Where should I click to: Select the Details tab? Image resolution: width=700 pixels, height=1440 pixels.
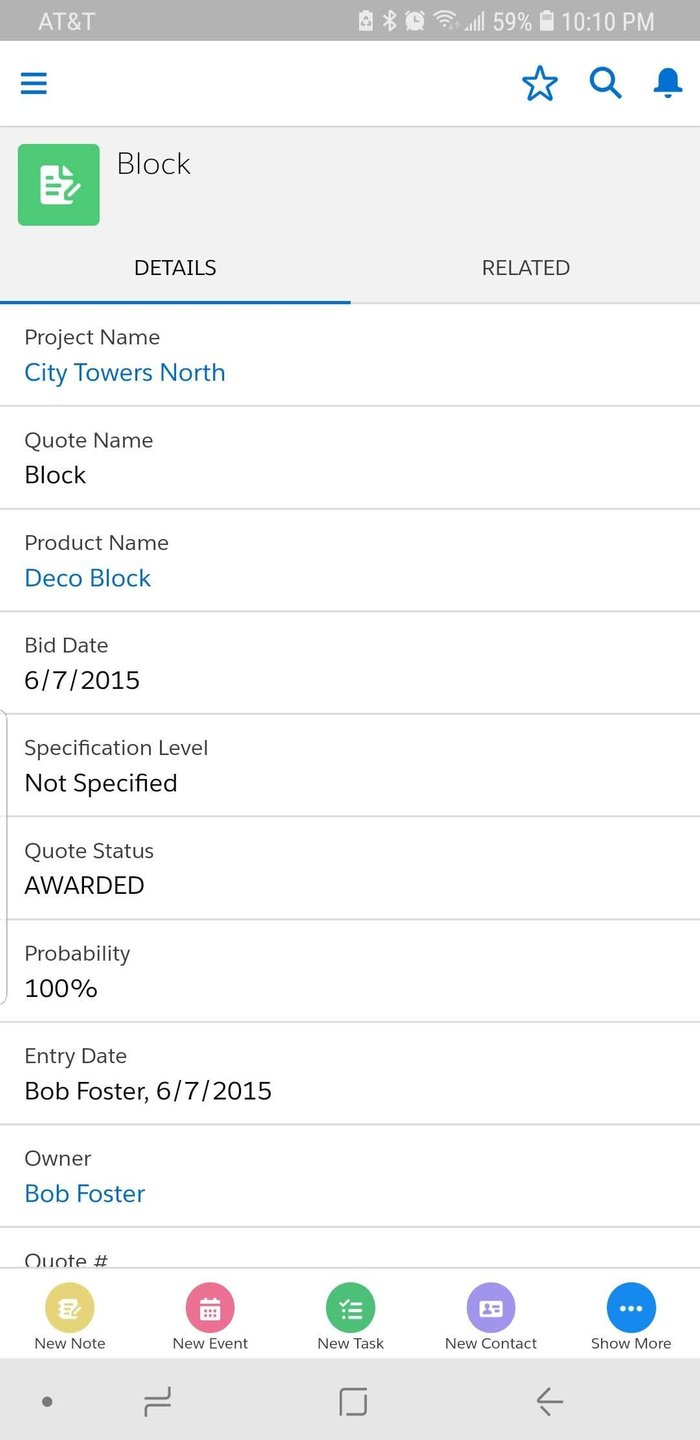pyautogui.click(x=175, y=268)
